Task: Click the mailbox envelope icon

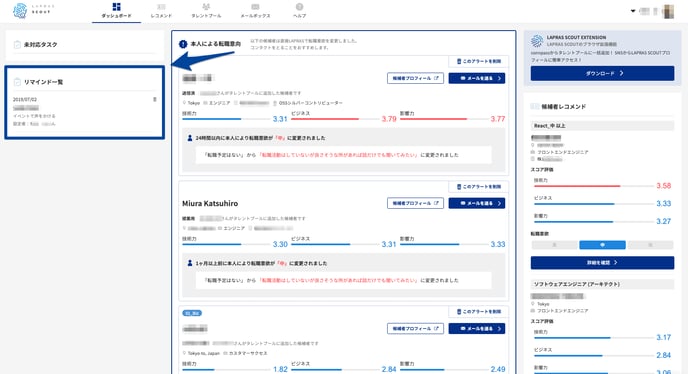Action: pyautogui.click(x=255, y=7)
